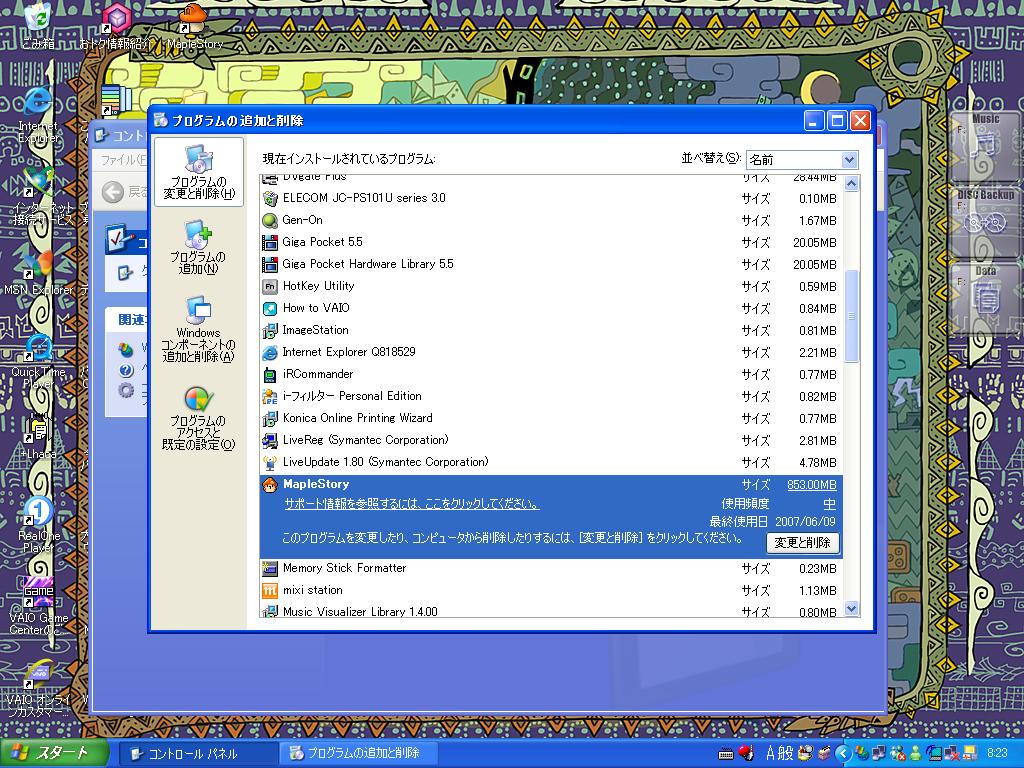Click the tray expand arrow in taskbar
1024x768 pixels.
pyautogui.click(x=844, y=754)
